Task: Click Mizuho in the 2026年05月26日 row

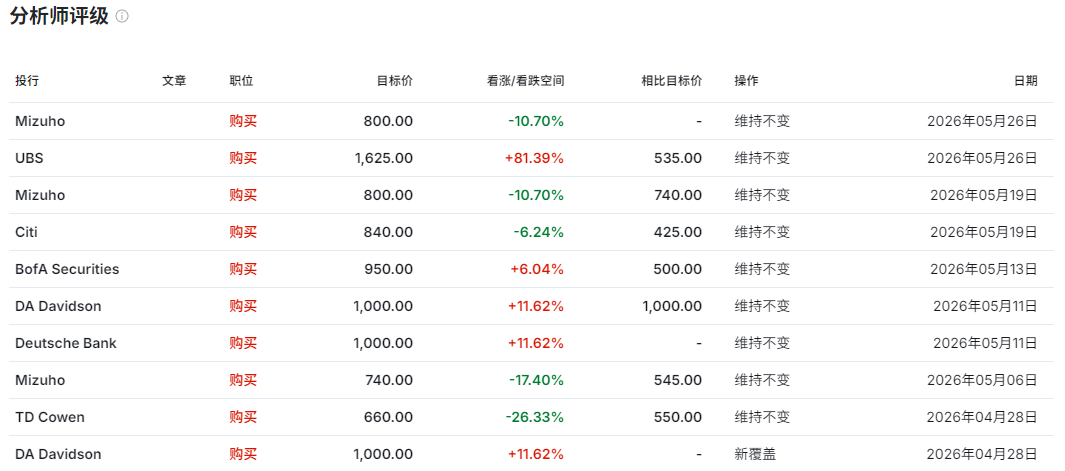Action: 40,122
